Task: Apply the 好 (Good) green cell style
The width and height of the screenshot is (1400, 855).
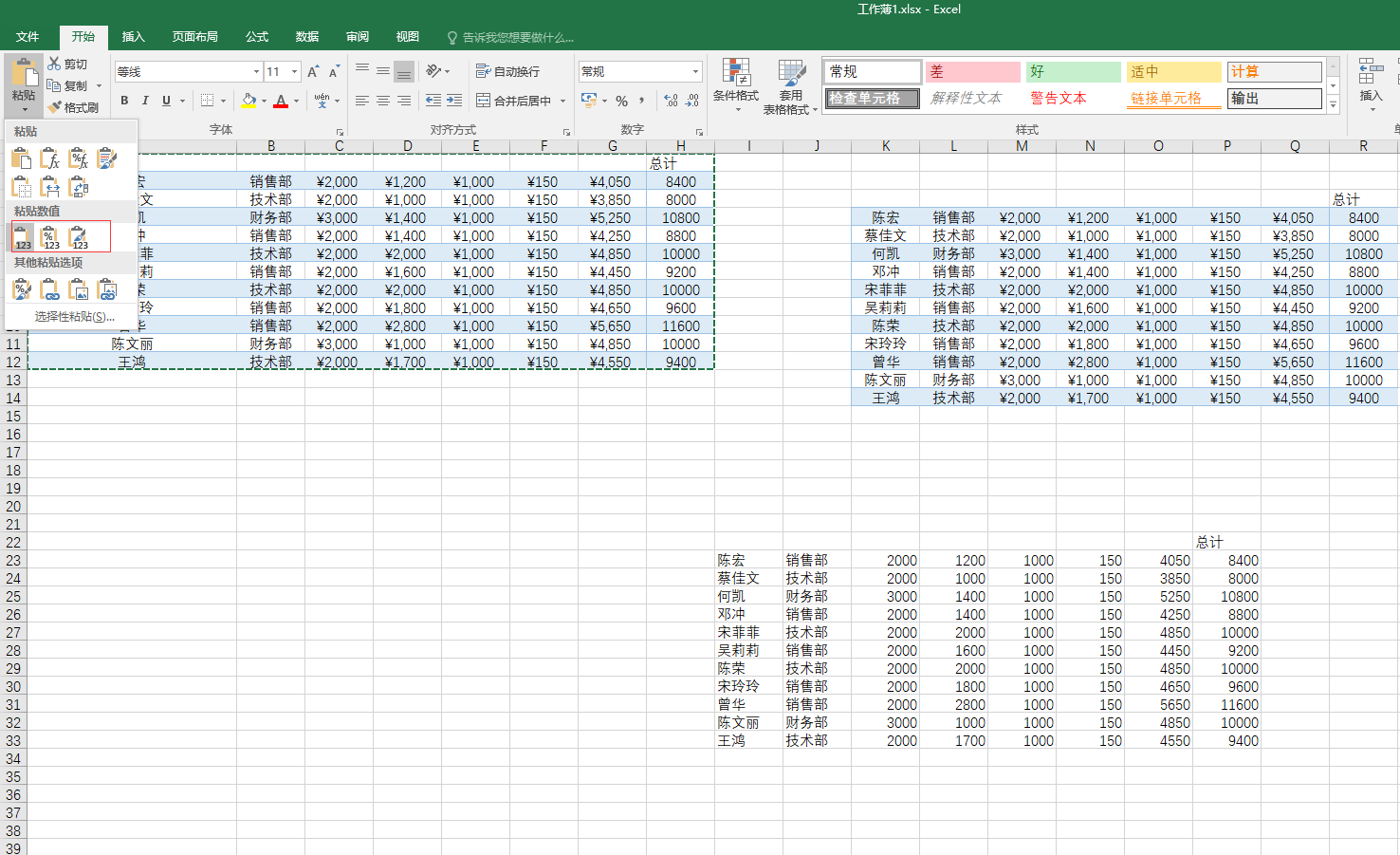Action: (1073, 72)
